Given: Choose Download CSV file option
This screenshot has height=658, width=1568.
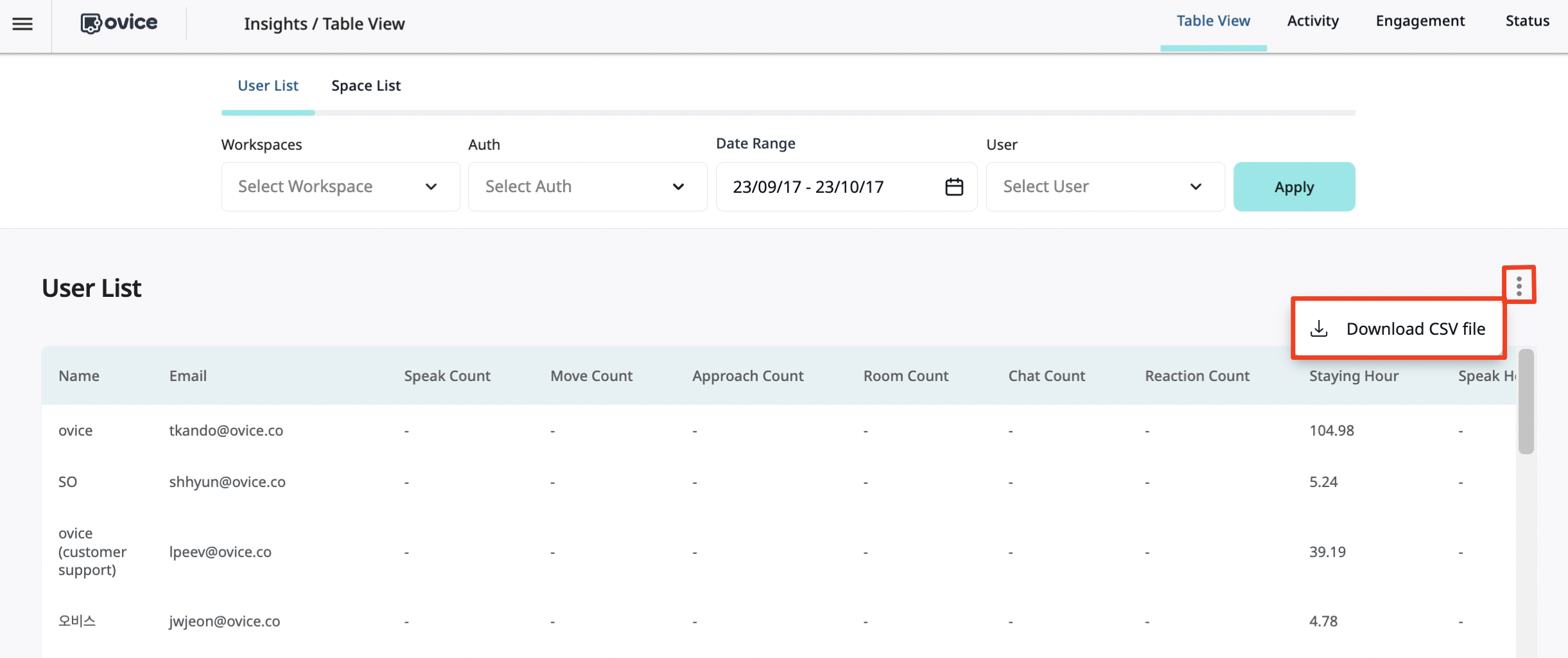Looking at the screenshot, I should click(1398, 328).
